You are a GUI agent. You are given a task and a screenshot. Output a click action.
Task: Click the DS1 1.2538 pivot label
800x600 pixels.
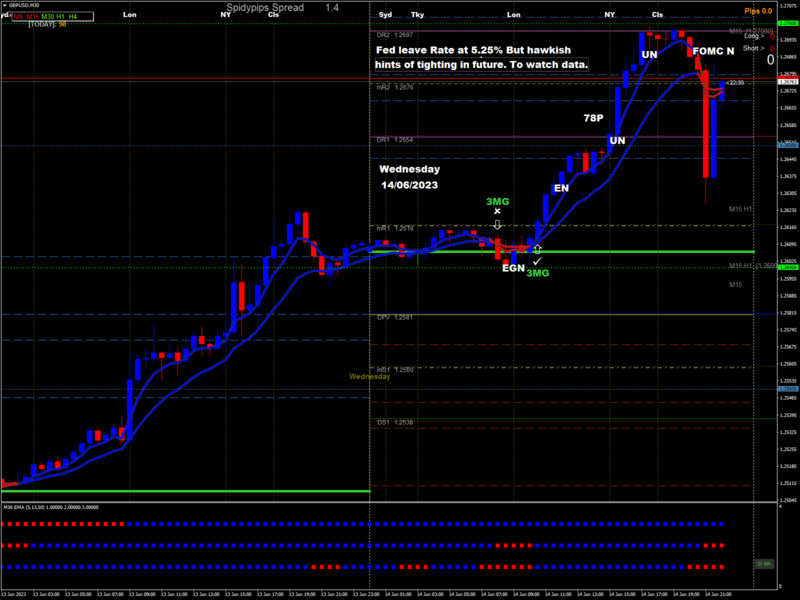[x=395, y=422]
